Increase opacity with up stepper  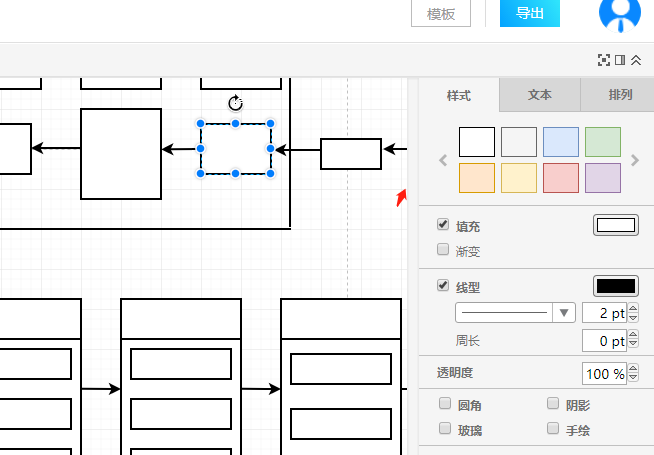[x=633, y=369]
